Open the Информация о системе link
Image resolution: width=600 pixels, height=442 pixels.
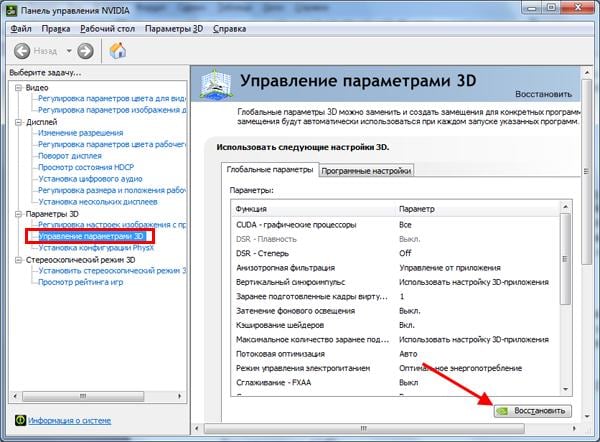tap(67, 420)
